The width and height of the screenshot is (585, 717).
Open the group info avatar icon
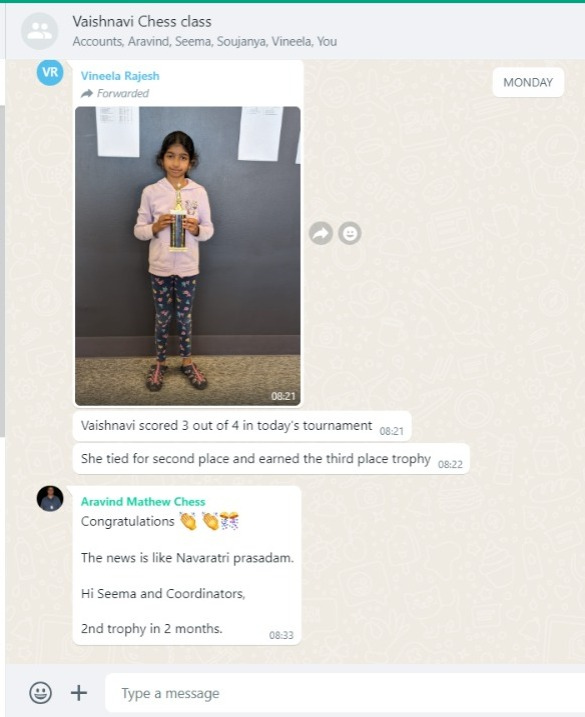(x=39, y=31)
